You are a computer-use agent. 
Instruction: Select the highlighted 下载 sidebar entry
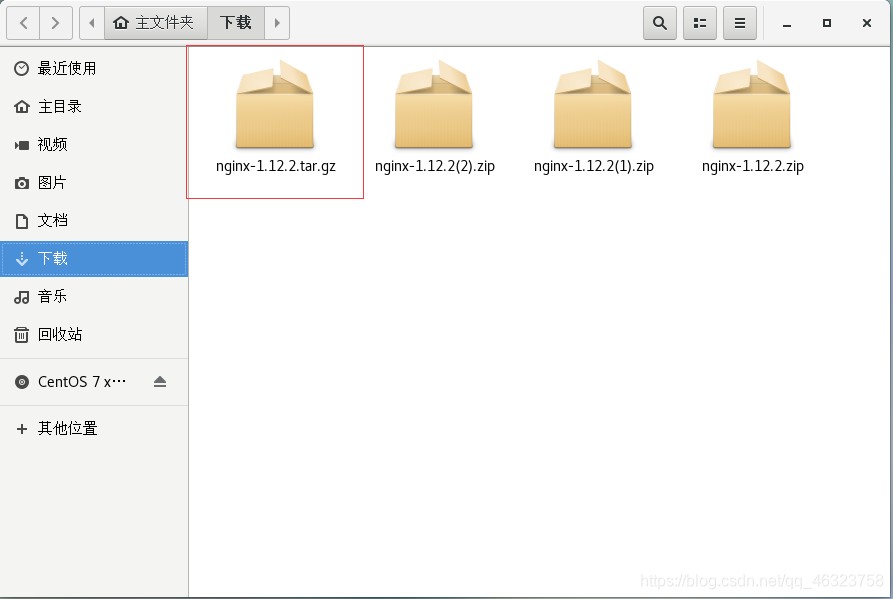[94, 259]
